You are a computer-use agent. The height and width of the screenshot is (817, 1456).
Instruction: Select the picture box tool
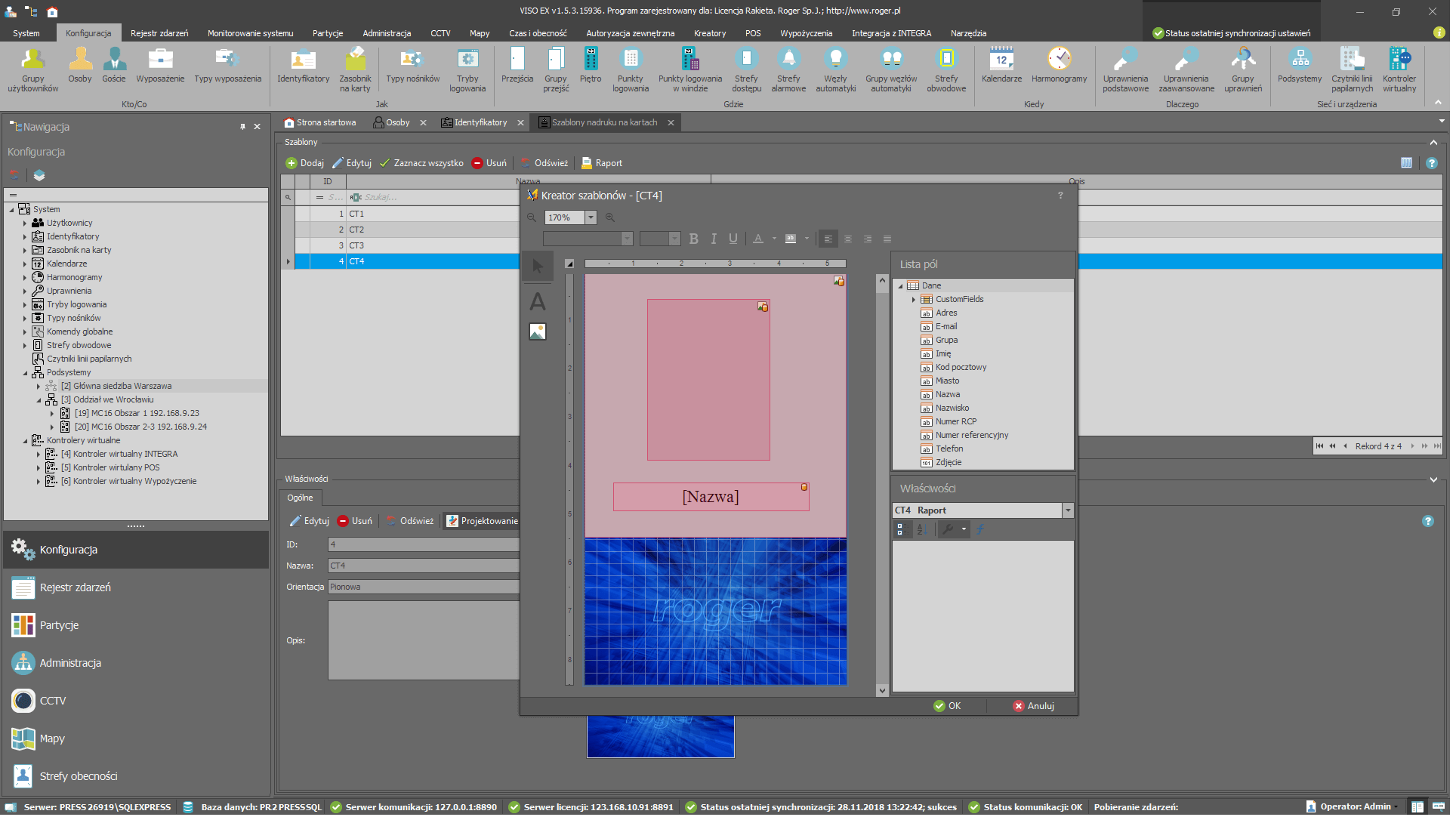click(539, 333)
